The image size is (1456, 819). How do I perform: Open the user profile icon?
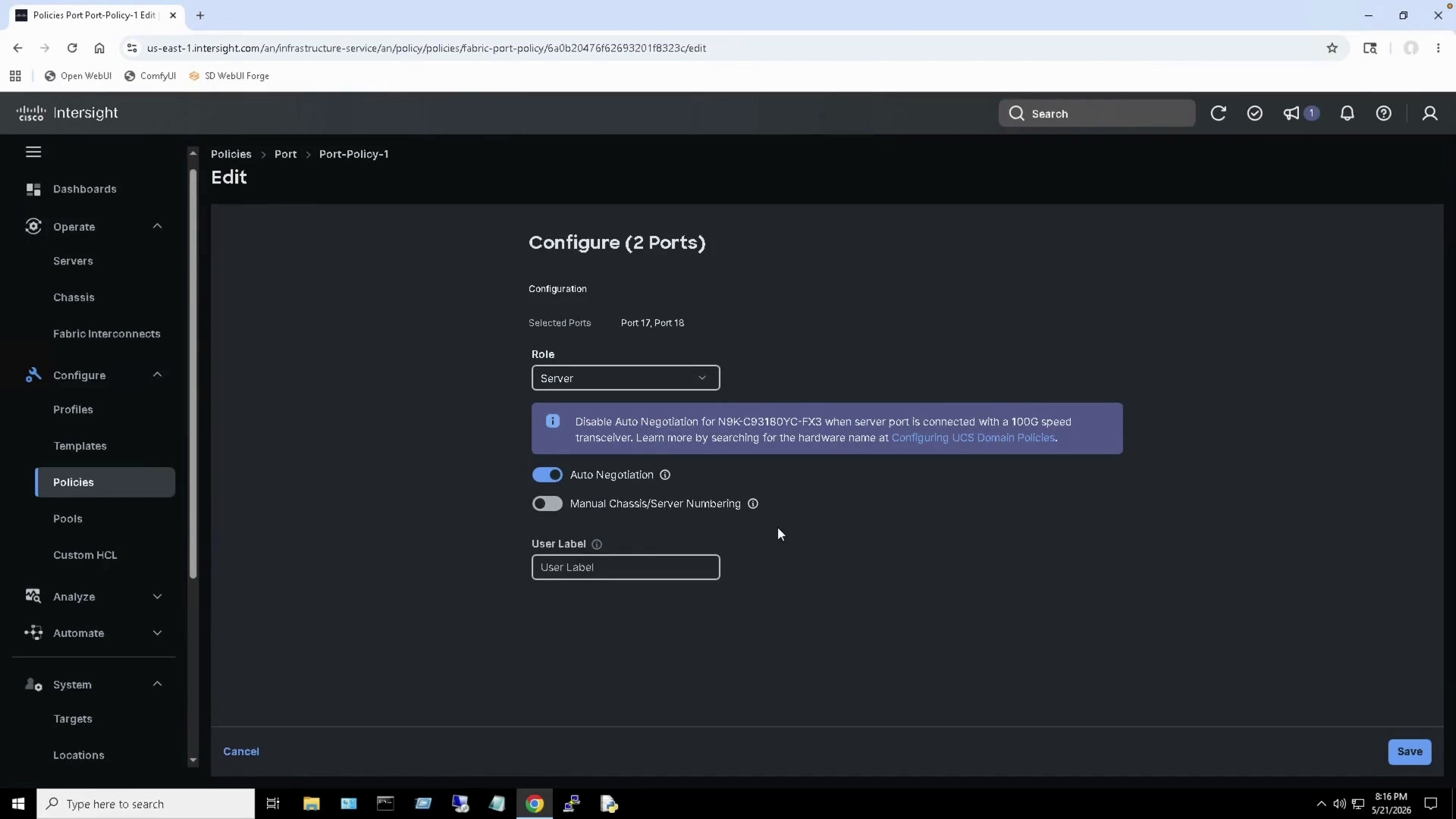(1429, 114)
